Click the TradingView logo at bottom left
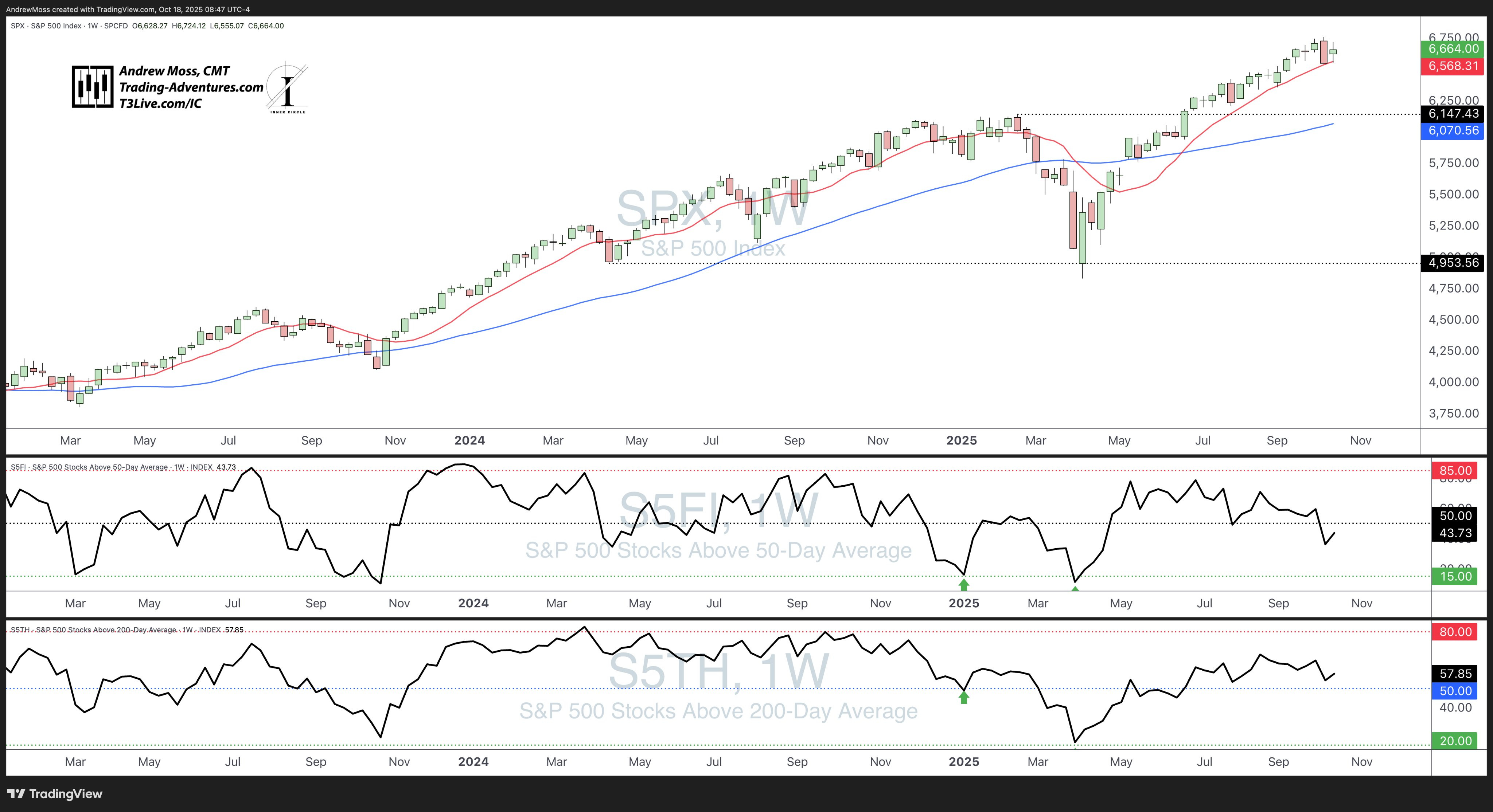Viewport: 1493px width, 812px height. coord(55,793)
